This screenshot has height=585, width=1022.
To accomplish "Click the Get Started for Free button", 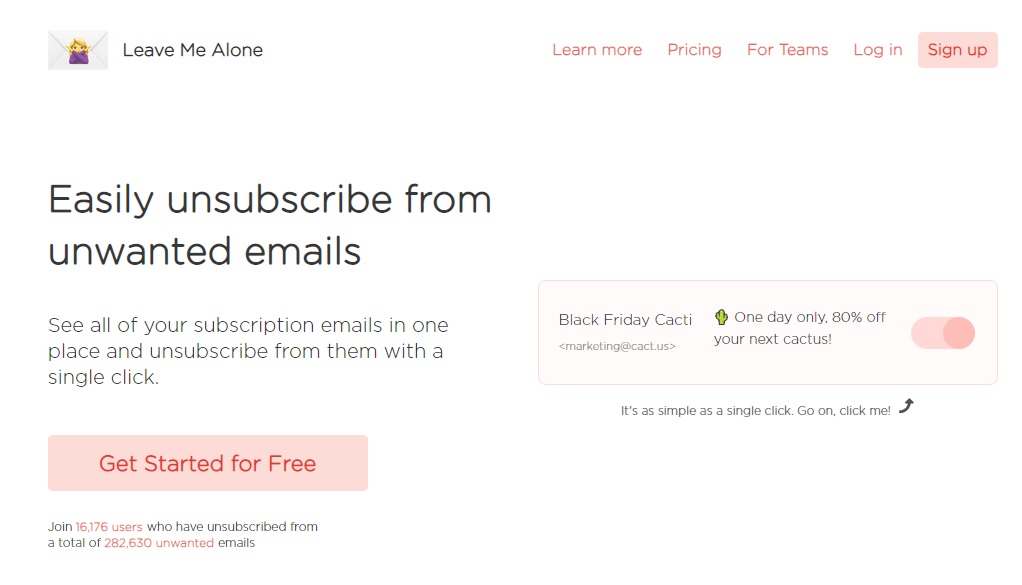I will (208, 463).
